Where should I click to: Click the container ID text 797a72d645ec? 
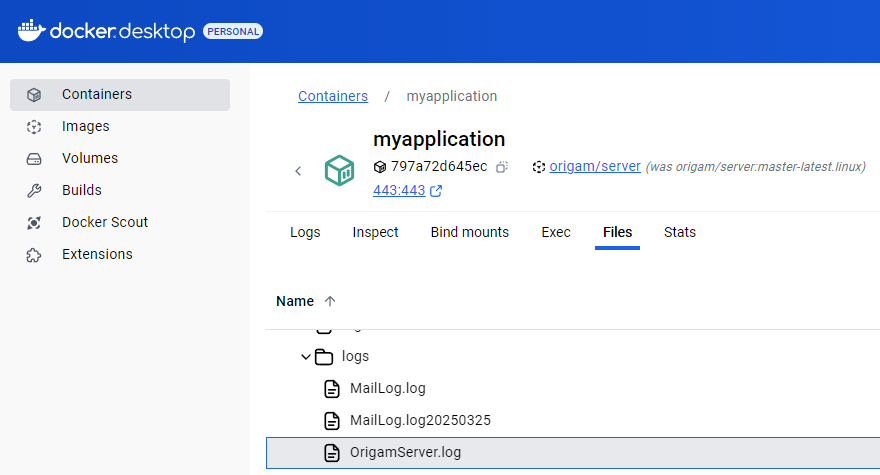pos(439,166)
